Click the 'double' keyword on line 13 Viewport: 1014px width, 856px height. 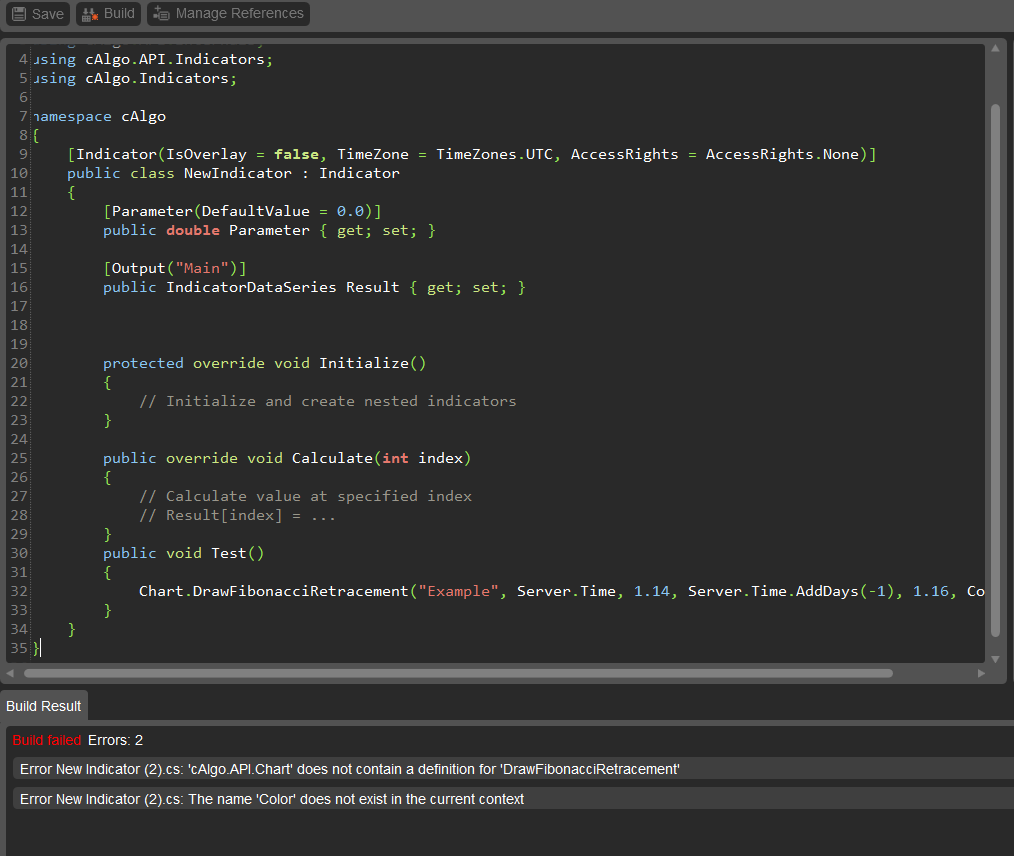[193, 230]
